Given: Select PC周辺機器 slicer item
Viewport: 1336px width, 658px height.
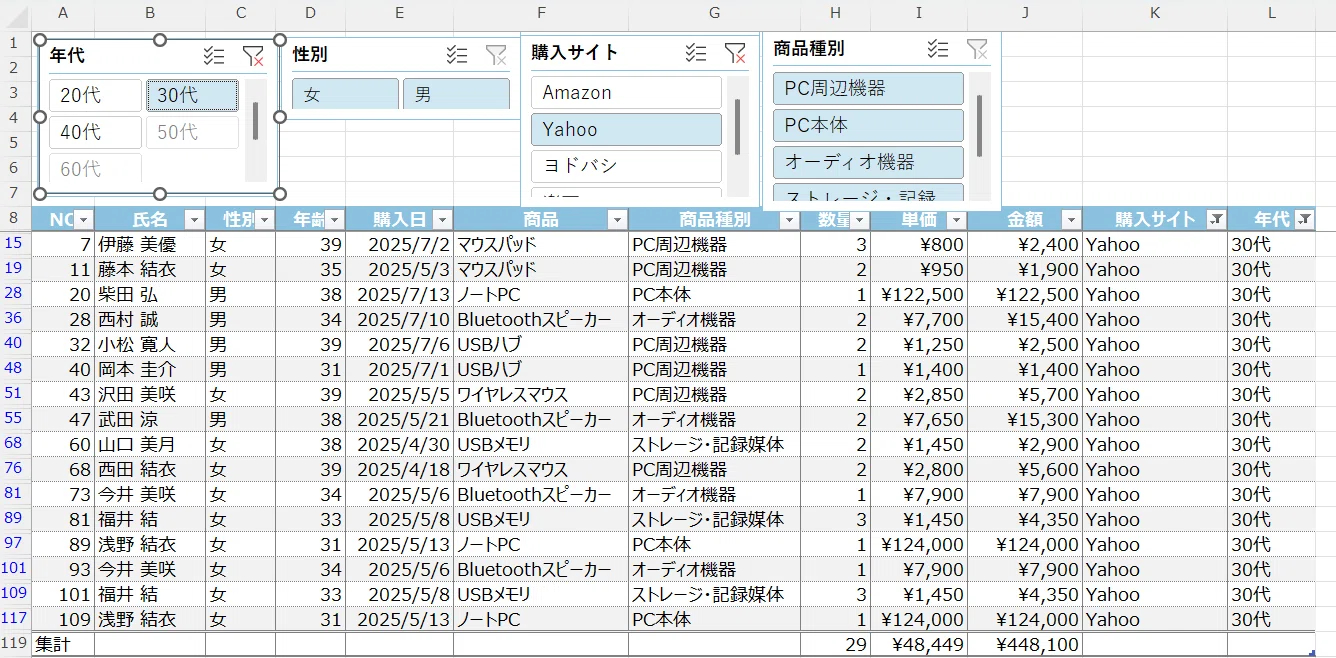Looking at the screenshot, I should click(868, 88).
